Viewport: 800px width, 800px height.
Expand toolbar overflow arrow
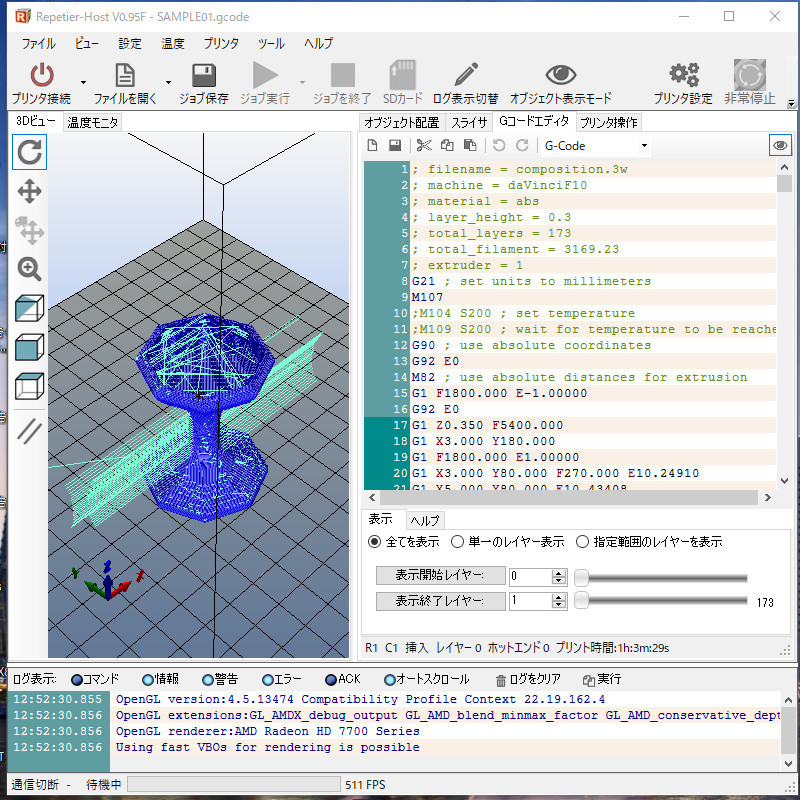click(791, 103)
